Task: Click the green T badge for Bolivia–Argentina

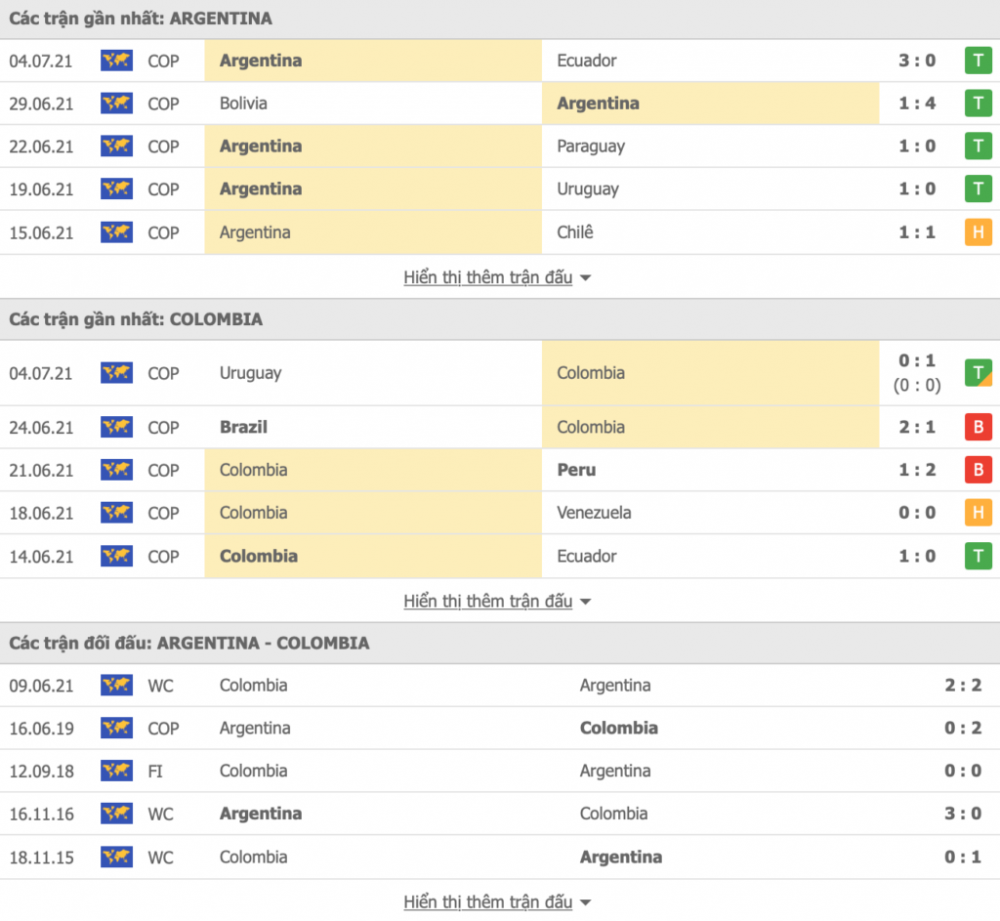Action: tap(978, 103)
